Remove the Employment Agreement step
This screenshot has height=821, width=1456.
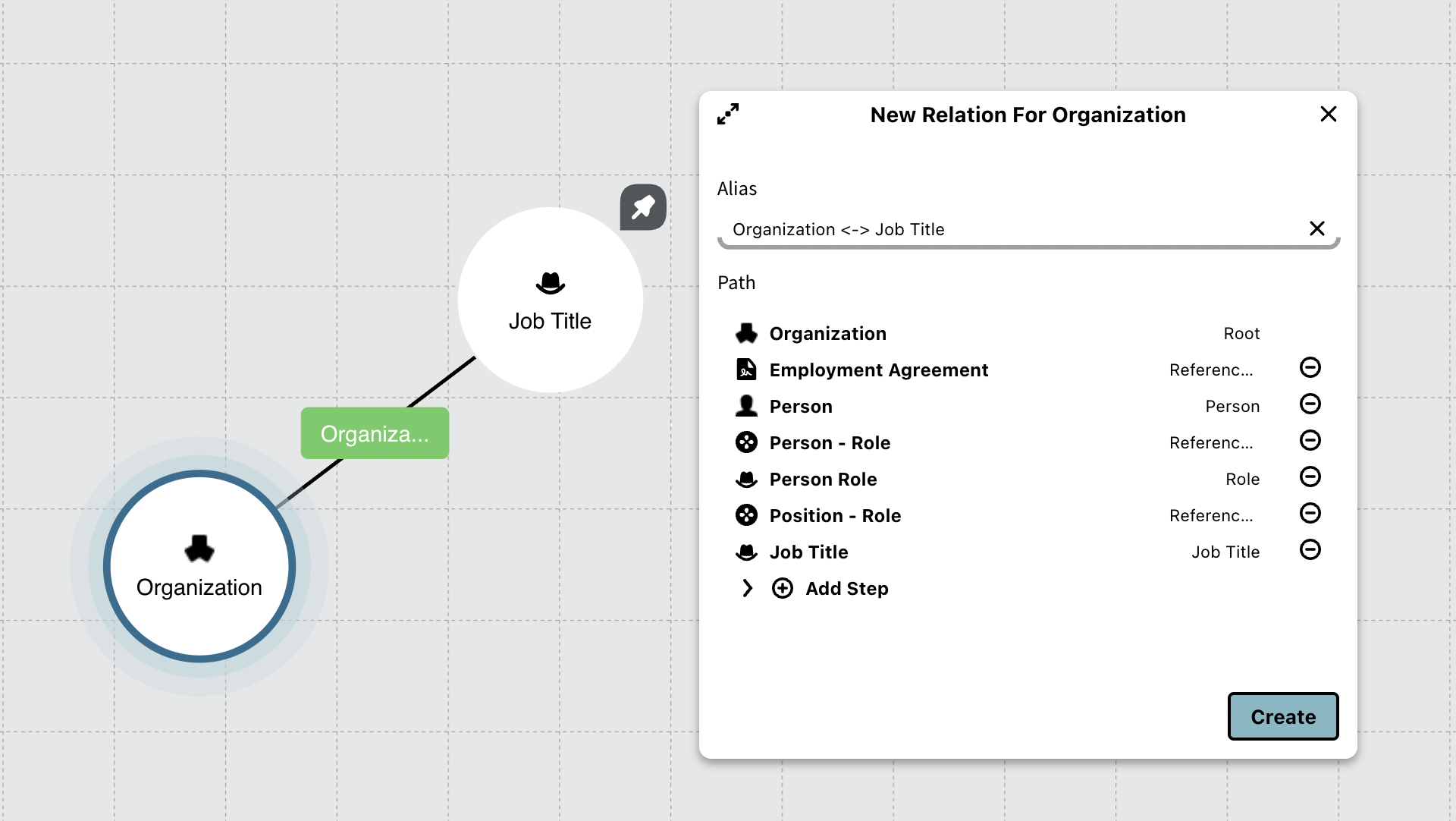coord(1310,368)
